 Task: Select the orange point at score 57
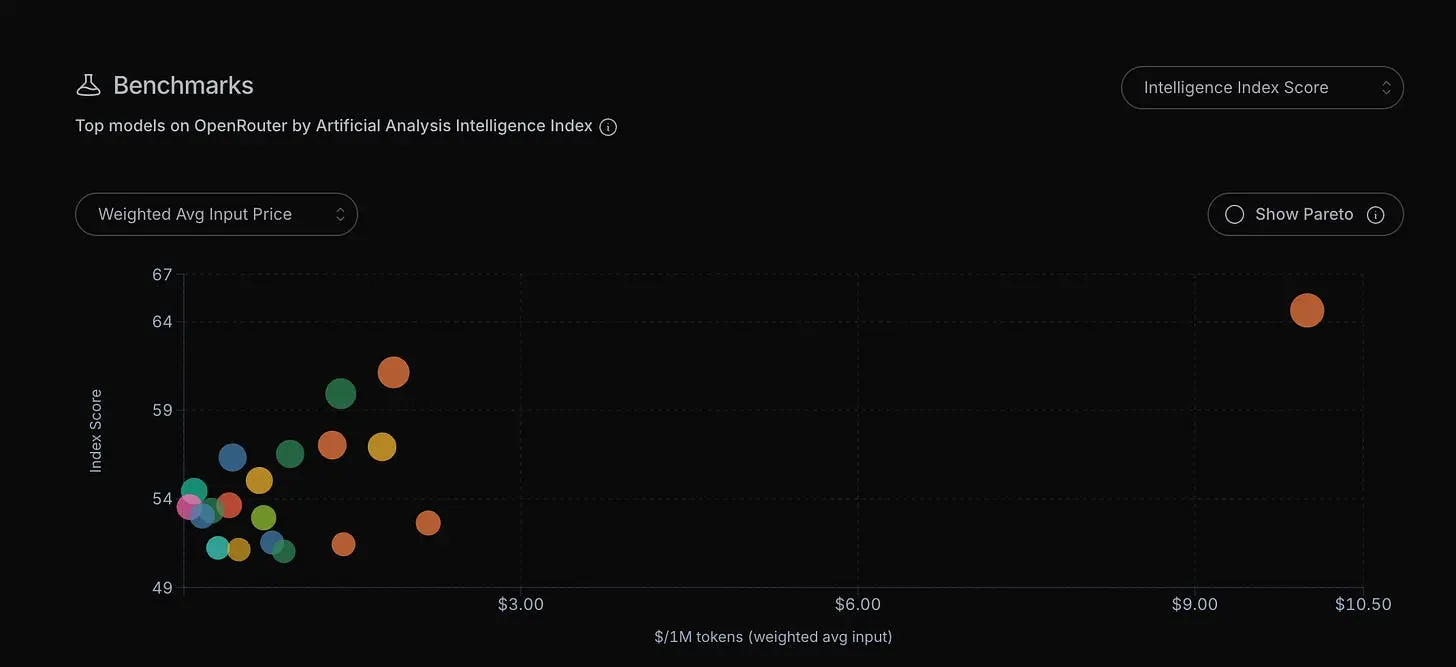[x=332, y=445]
